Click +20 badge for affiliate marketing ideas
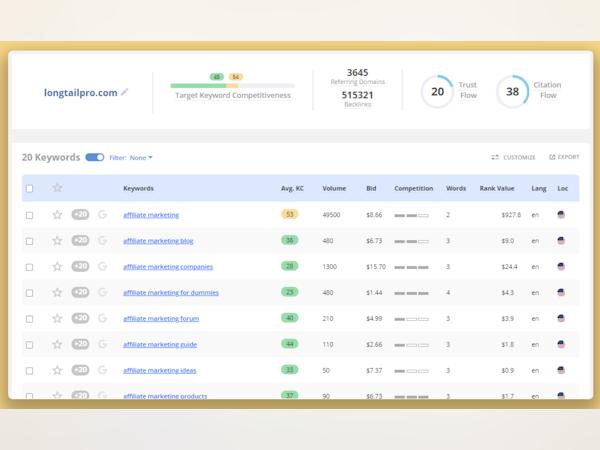 click(x=80, y=370)
